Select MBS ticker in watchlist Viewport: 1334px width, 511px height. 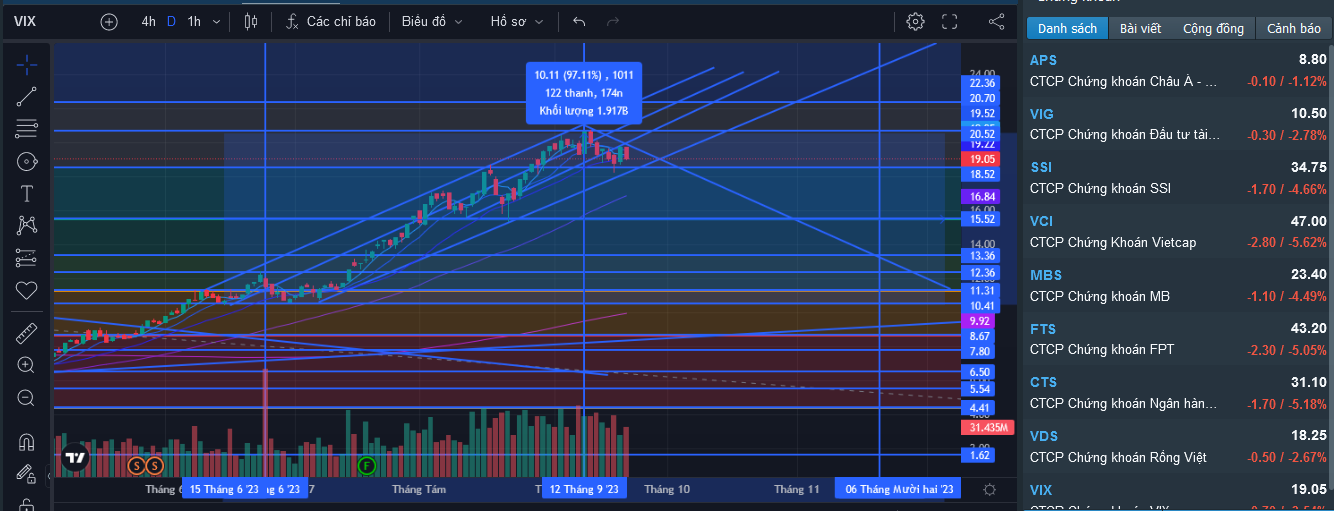1046,275
